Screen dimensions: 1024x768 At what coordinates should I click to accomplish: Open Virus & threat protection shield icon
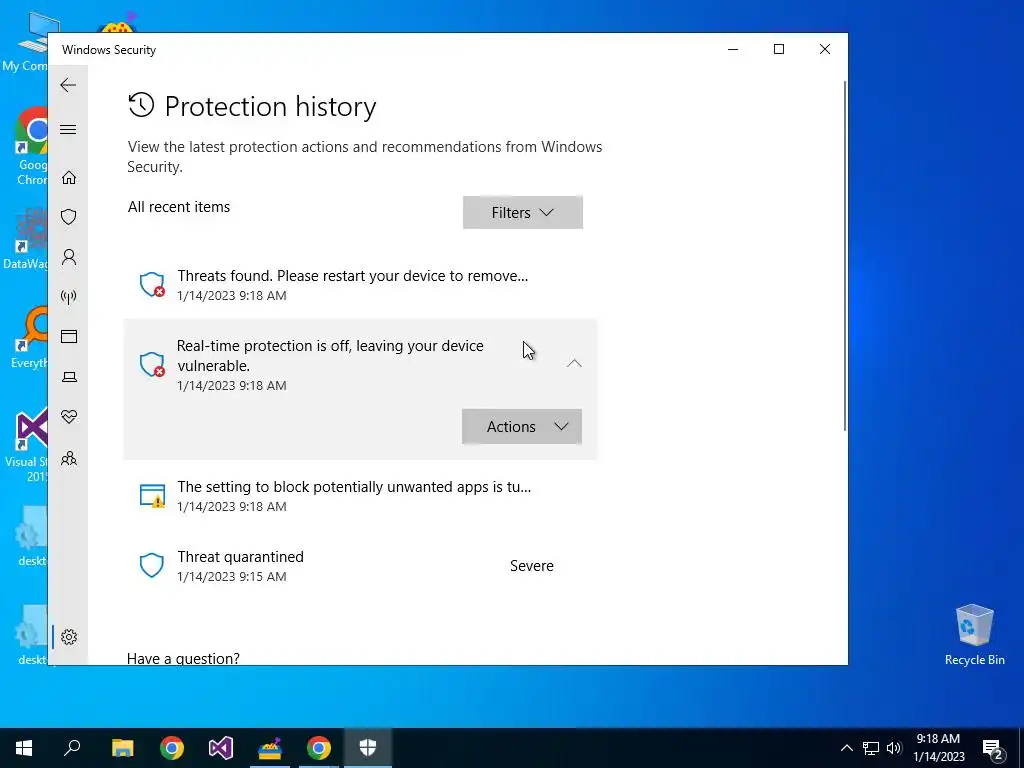coord(69,217)
